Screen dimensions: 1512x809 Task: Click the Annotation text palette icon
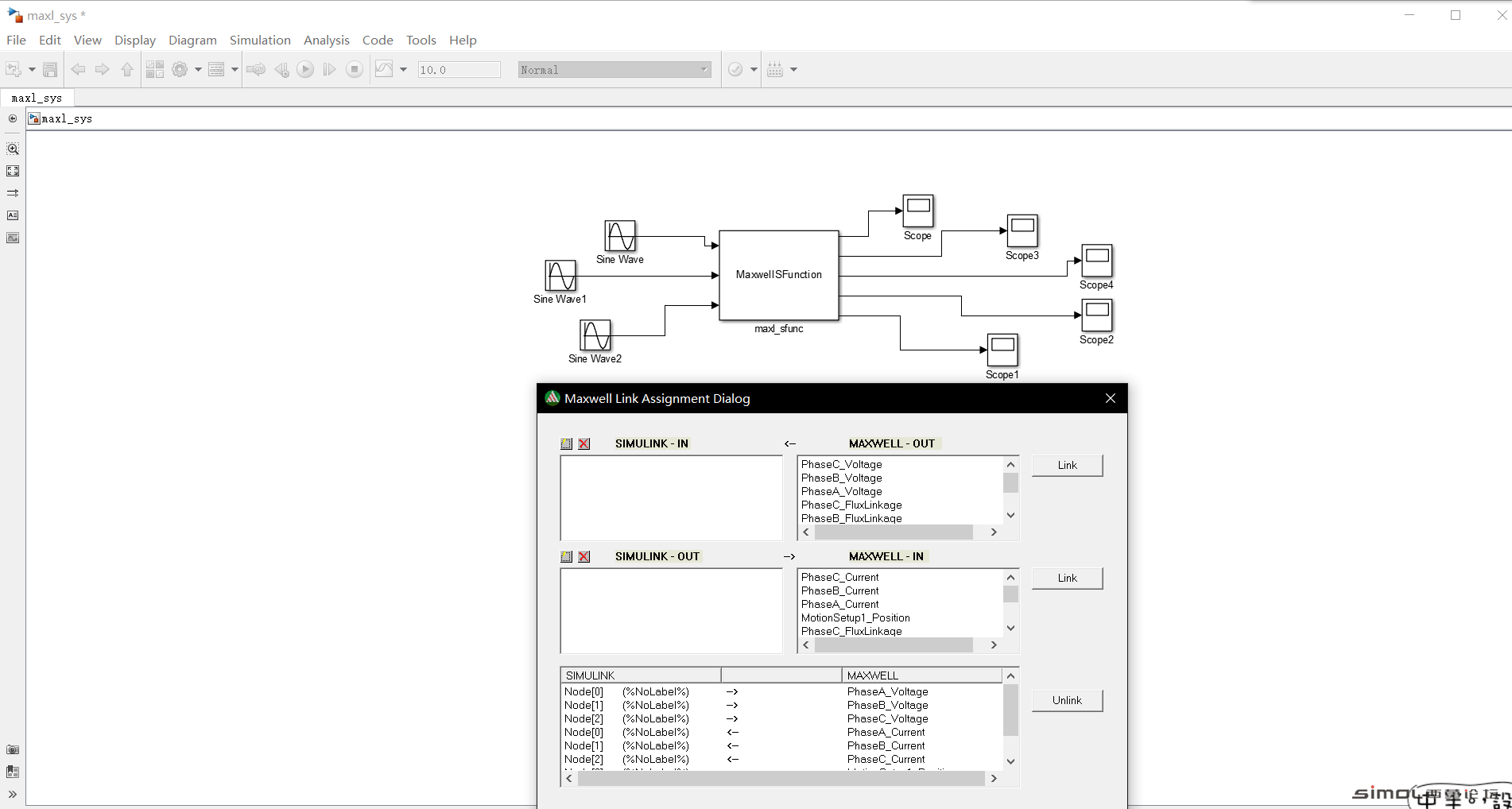click(13, 215)
